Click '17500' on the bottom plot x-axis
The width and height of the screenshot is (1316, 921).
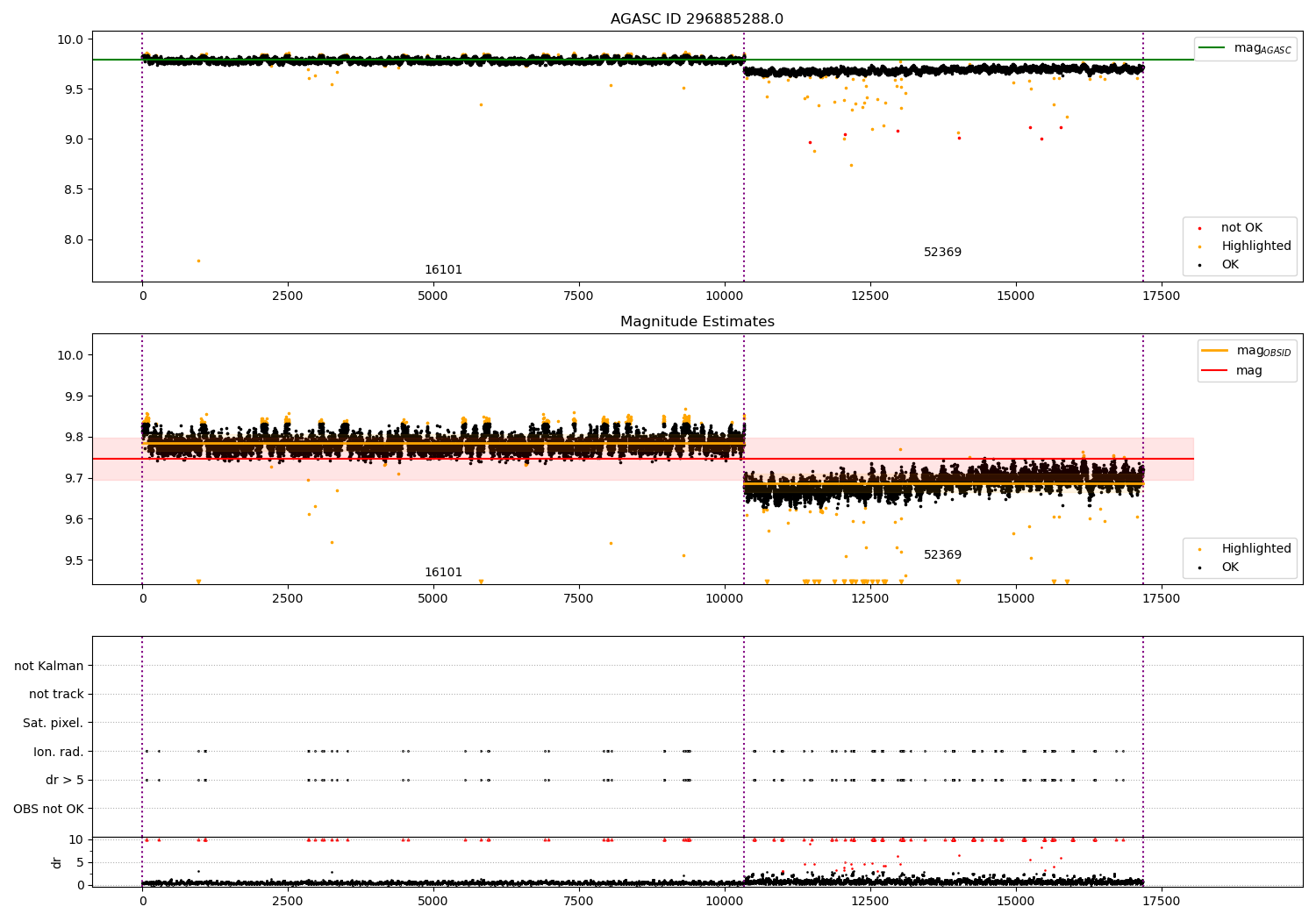1162,901
